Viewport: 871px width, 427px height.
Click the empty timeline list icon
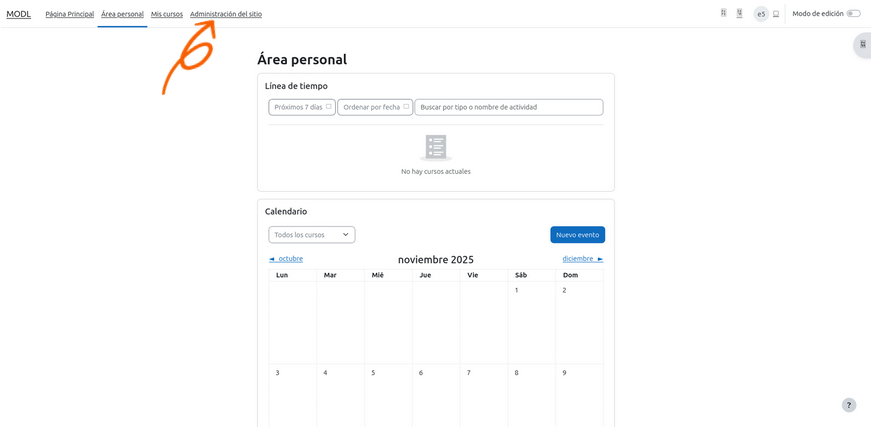click(435, 147)
